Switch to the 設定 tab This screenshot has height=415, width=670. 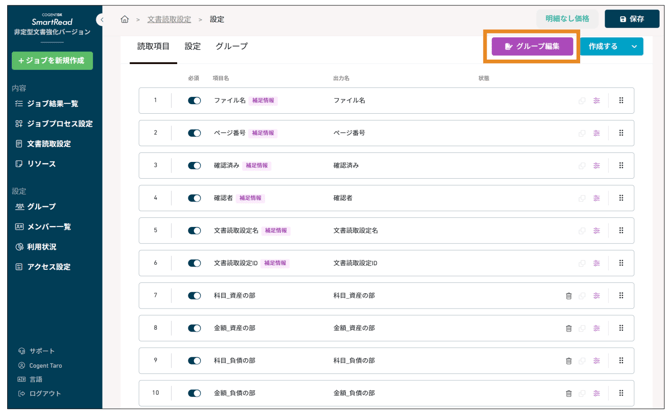[x=192, y=46]
